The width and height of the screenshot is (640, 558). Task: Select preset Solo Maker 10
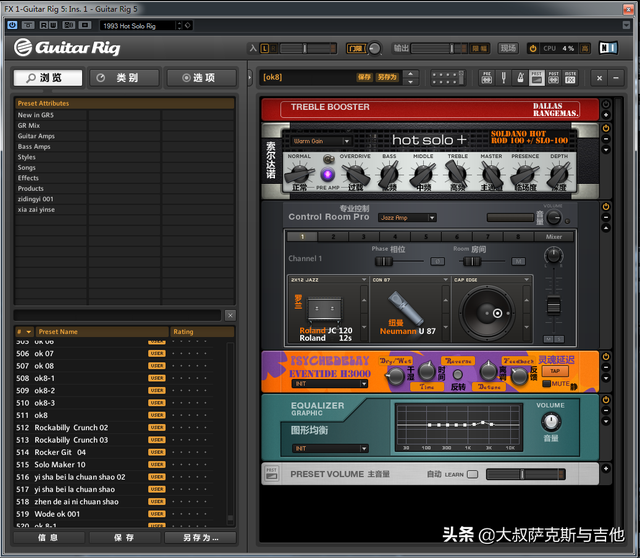coord(113,465)
